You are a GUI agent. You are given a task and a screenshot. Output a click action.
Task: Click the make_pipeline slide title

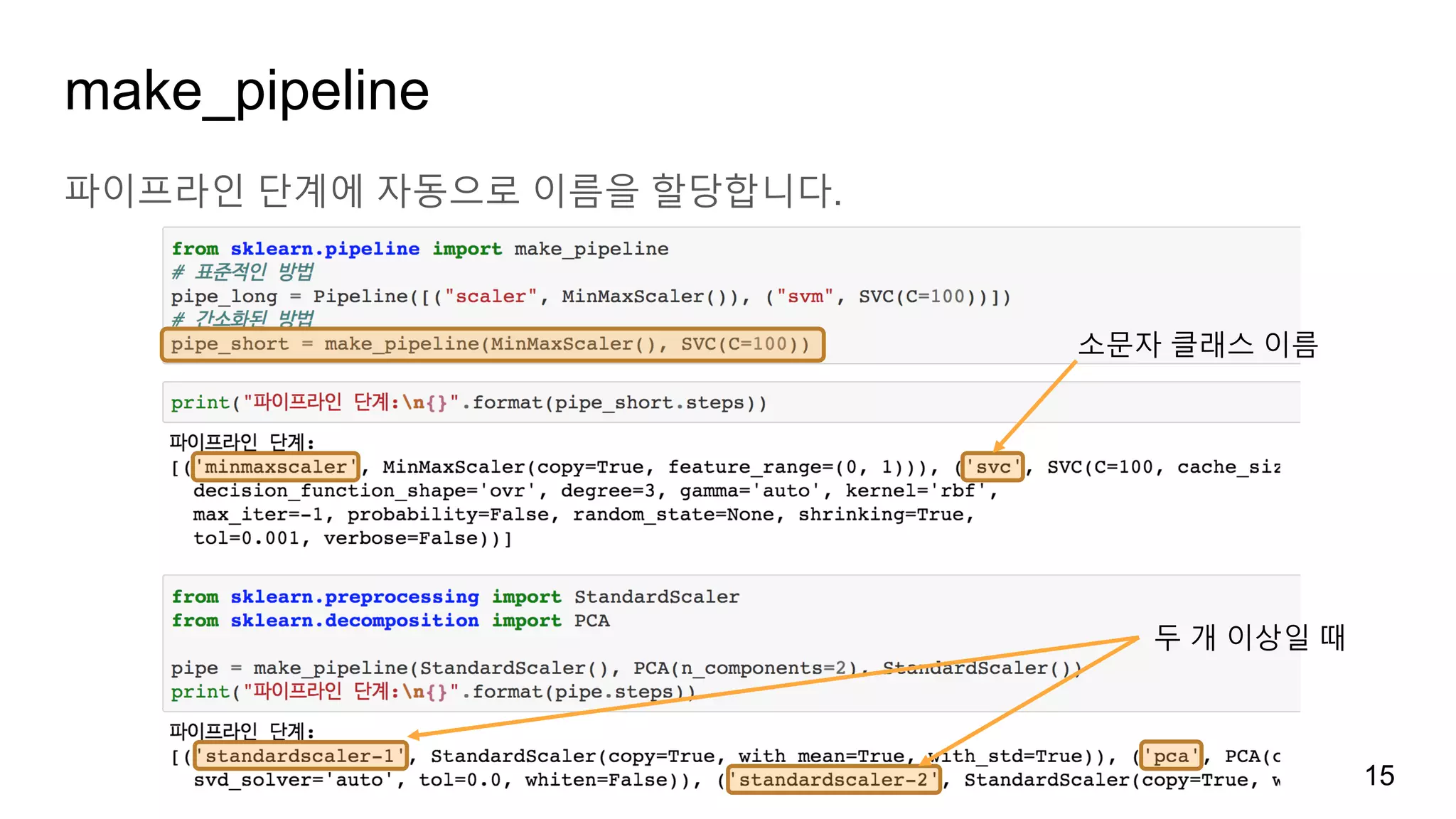[247, 91]
